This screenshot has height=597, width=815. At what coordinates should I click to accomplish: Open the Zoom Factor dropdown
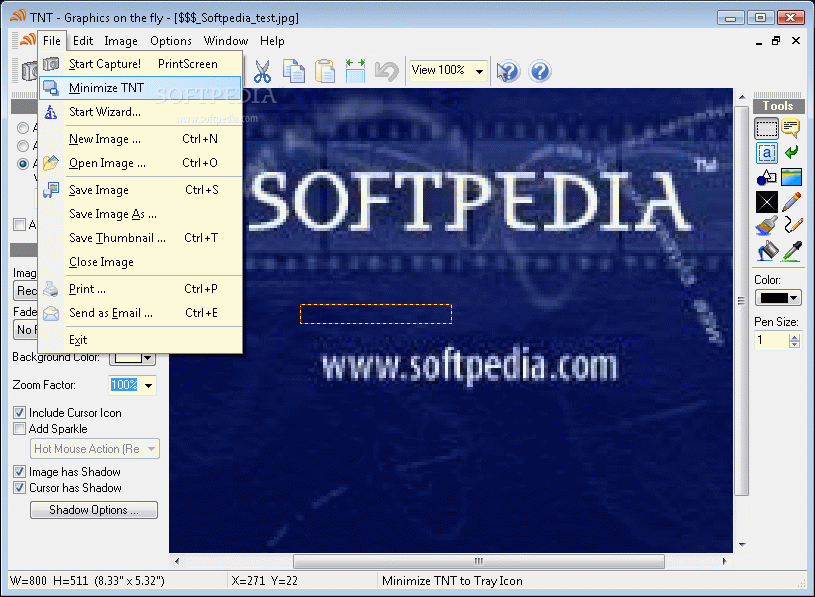point(149,386)
